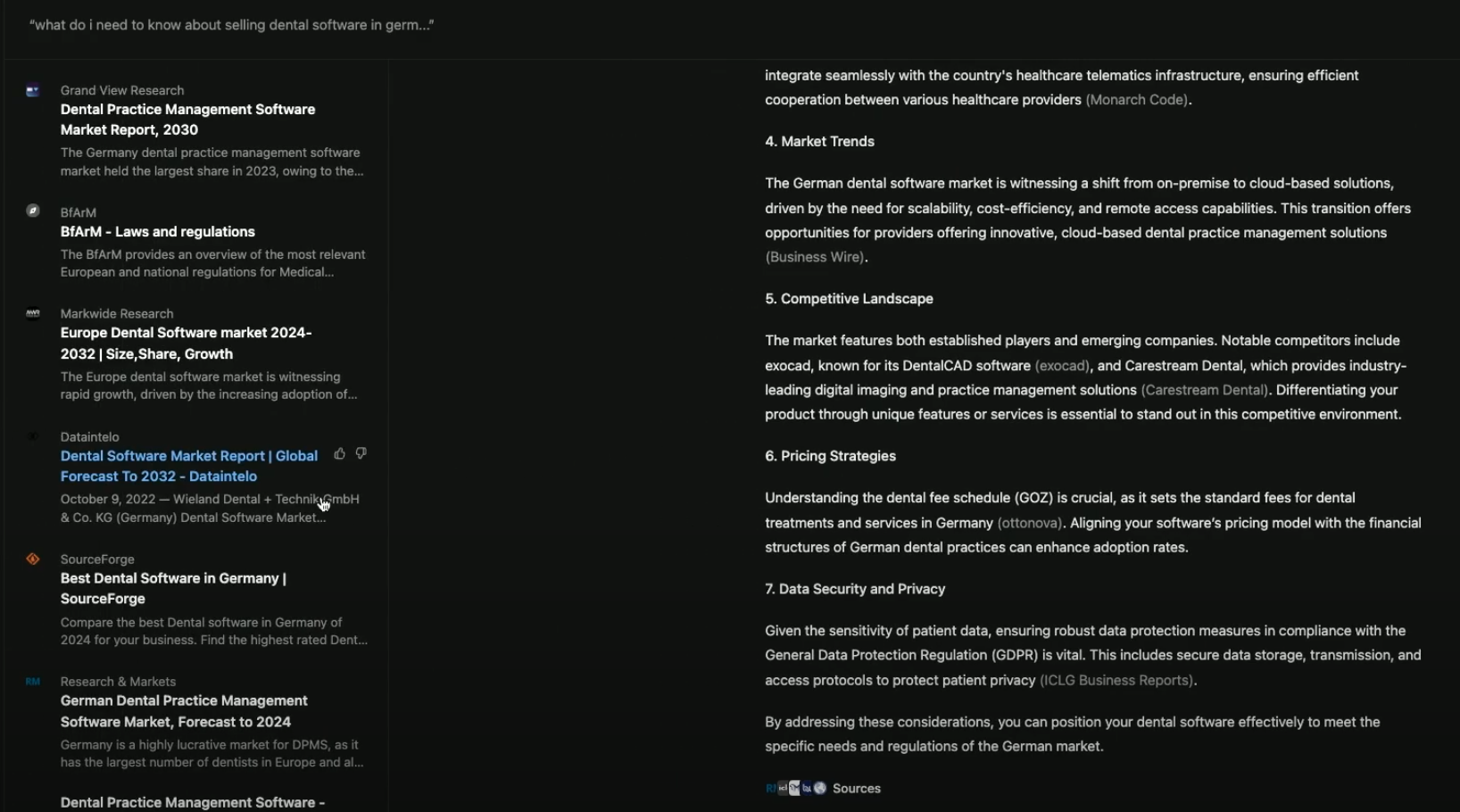Click the orange SourceForge favicon
The height and width of the screenshot is (812, 1460).
click(33, 559)
